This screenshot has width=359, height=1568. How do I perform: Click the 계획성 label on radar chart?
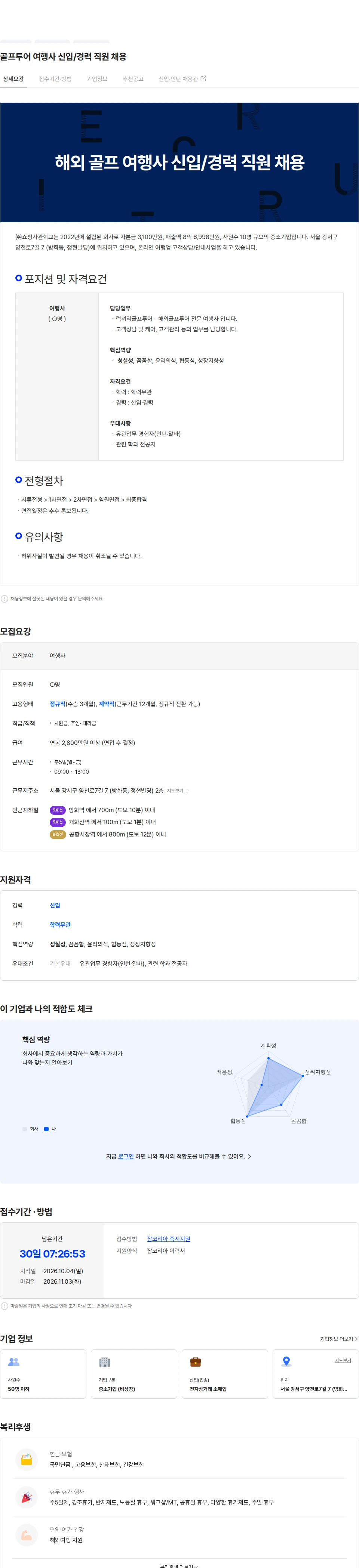(x=268, y=1045)
